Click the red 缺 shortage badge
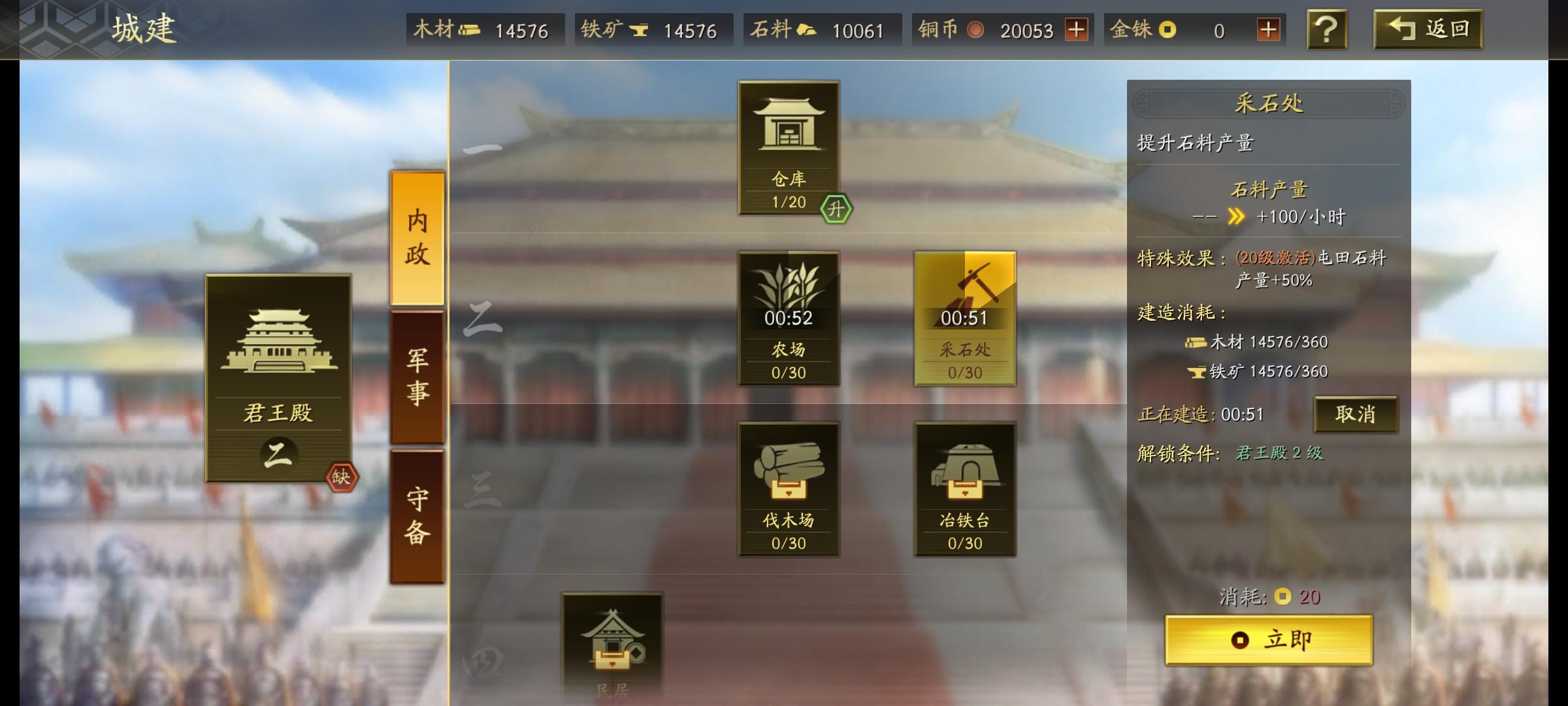The height and width of the screenshot is (706, 1568). [x=342, y=477]
